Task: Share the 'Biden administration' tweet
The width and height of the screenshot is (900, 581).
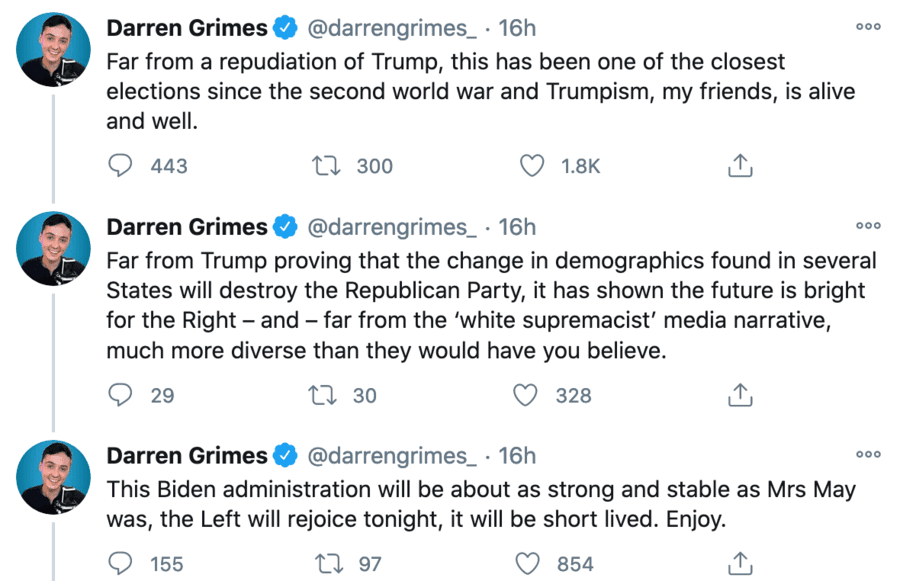Action: pos(739,564)
